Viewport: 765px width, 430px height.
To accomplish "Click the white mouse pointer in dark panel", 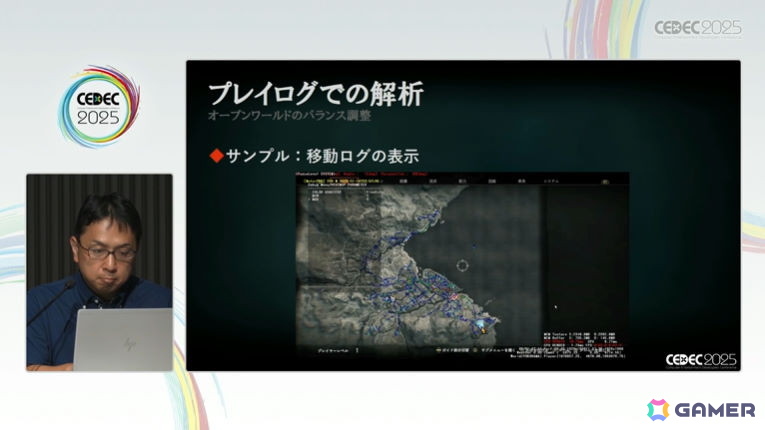I will 555,307.
